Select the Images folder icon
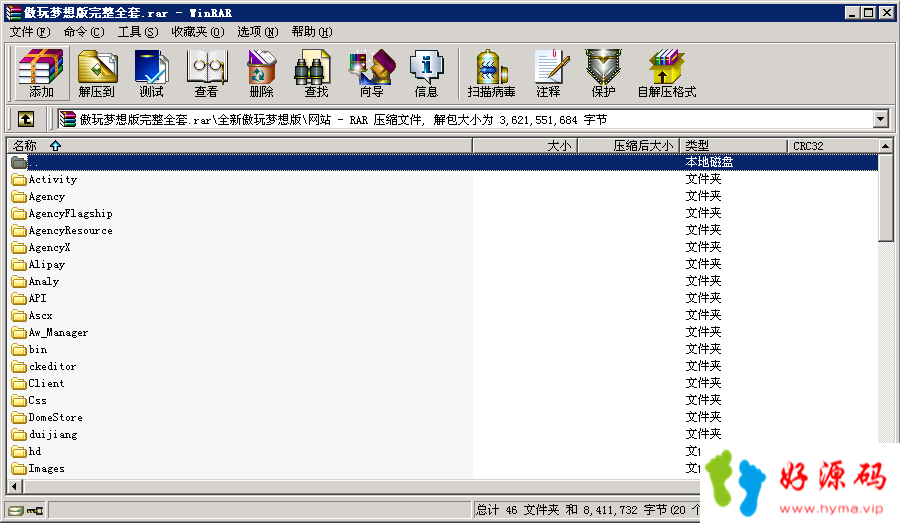The image size is (900, 523). pos(20,468)
